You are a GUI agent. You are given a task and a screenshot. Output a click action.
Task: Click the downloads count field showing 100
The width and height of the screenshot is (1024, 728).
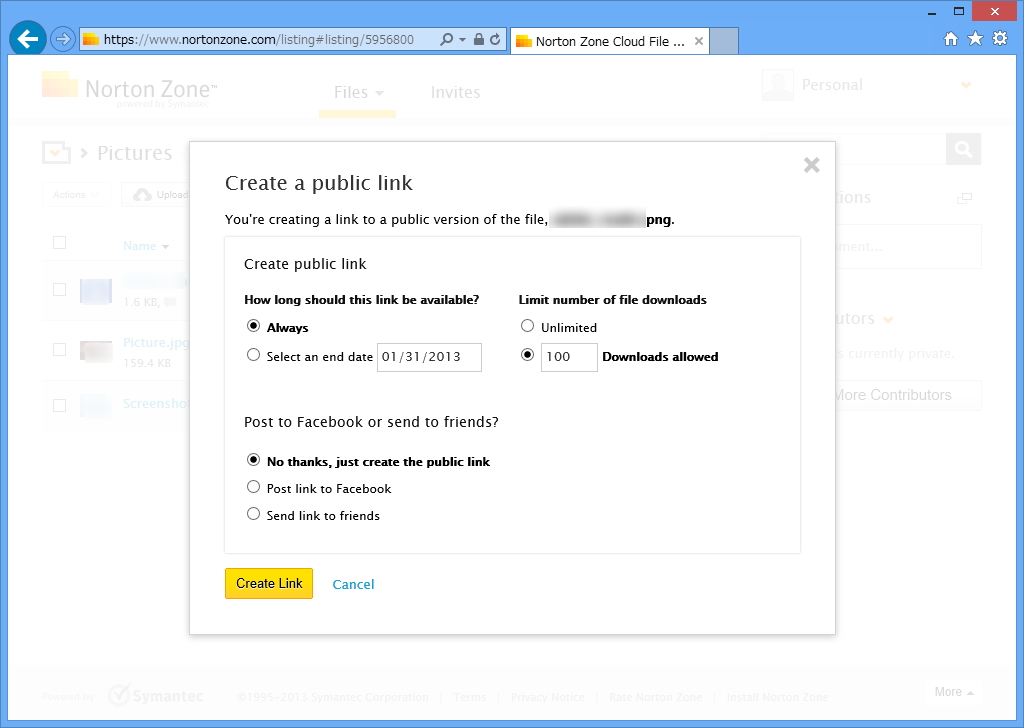click(569, 357)
